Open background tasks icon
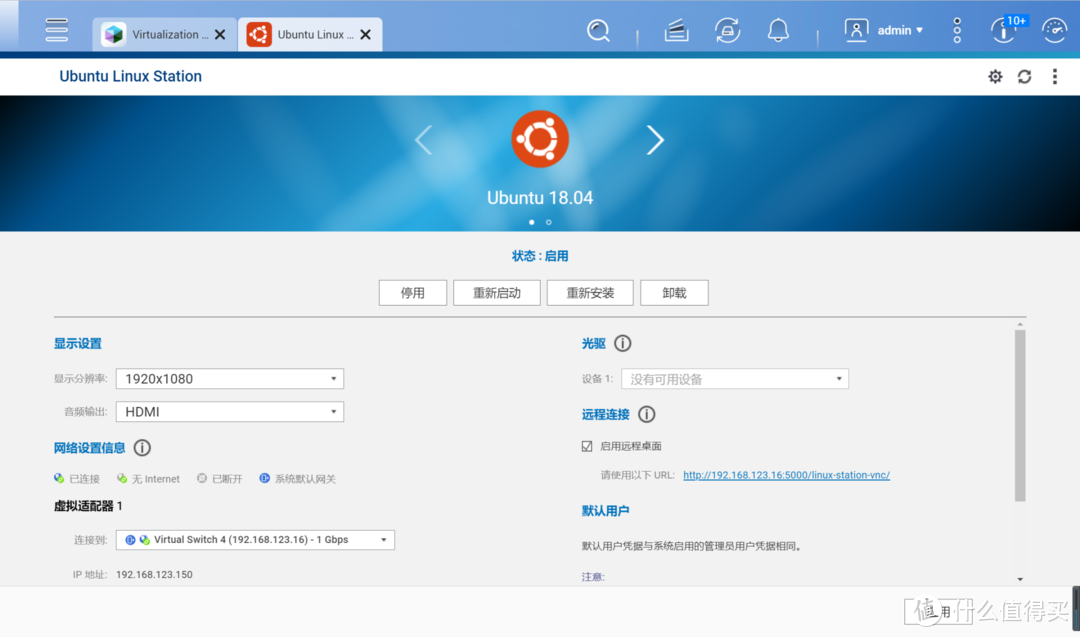The width and height of the screenshot is (1080, 637). pyautogui.click(x=676, y=30)
